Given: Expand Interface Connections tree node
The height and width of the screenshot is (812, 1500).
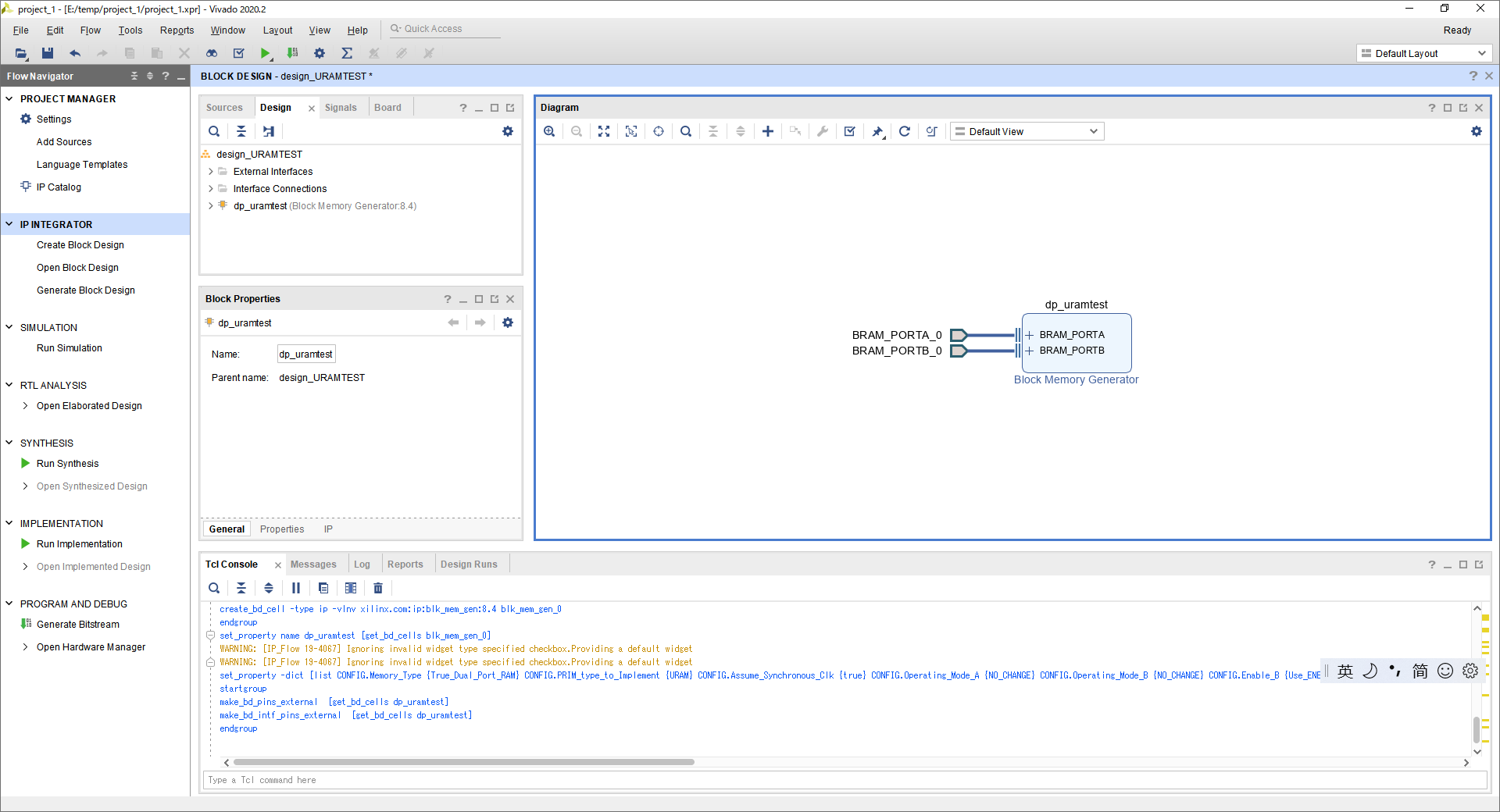Looking at the screenshot, I should click(211, 189).
